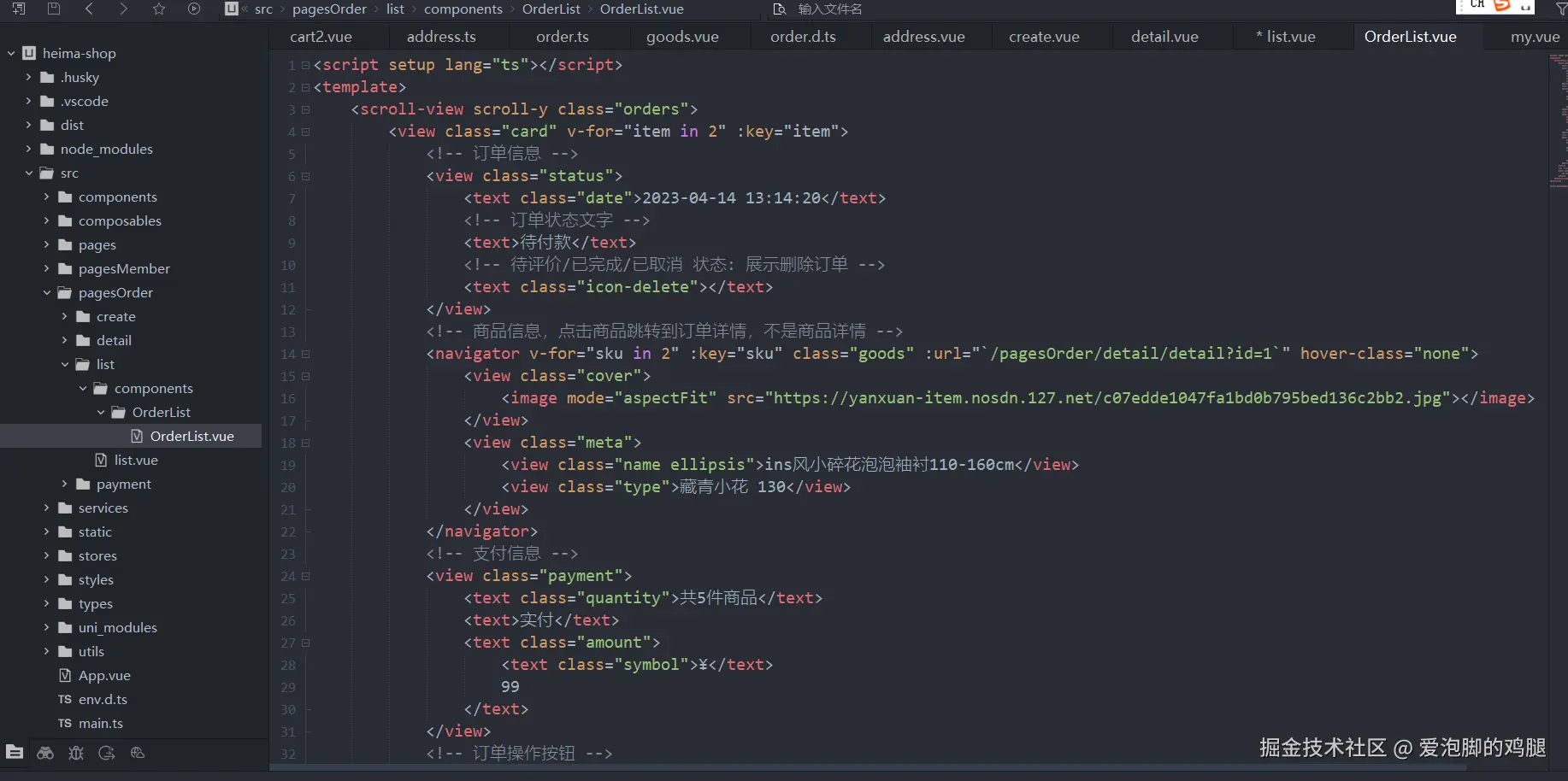The image size is (1568, 781).
Task: Switch to the order.ts tab
Action: (x=563, y=37)
